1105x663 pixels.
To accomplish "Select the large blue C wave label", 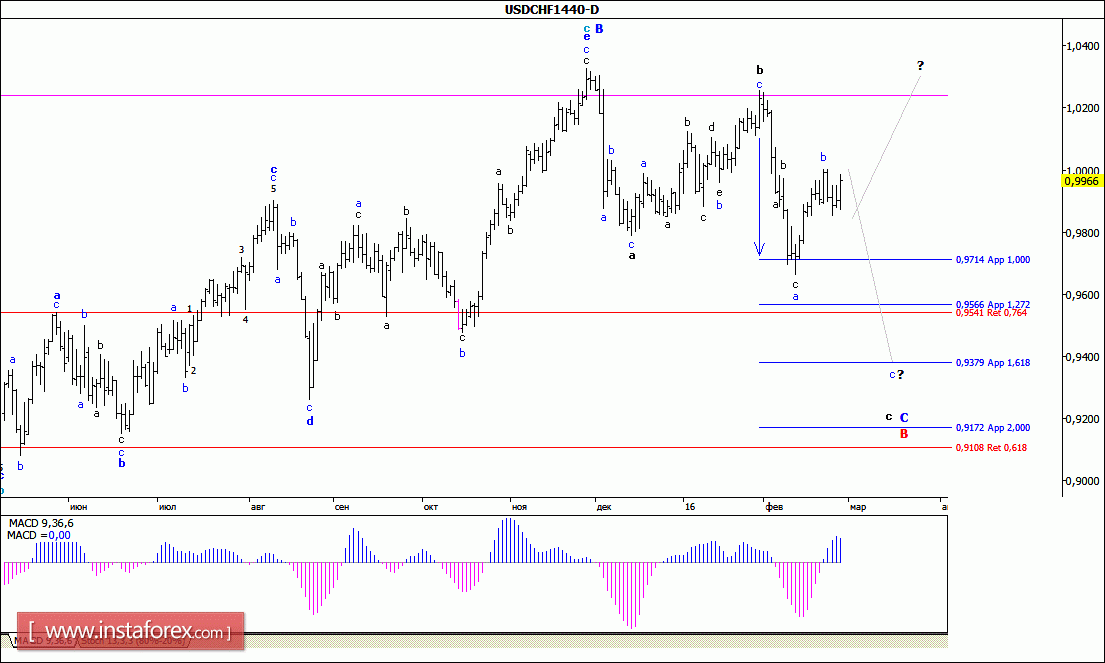I will pos(904,418).
